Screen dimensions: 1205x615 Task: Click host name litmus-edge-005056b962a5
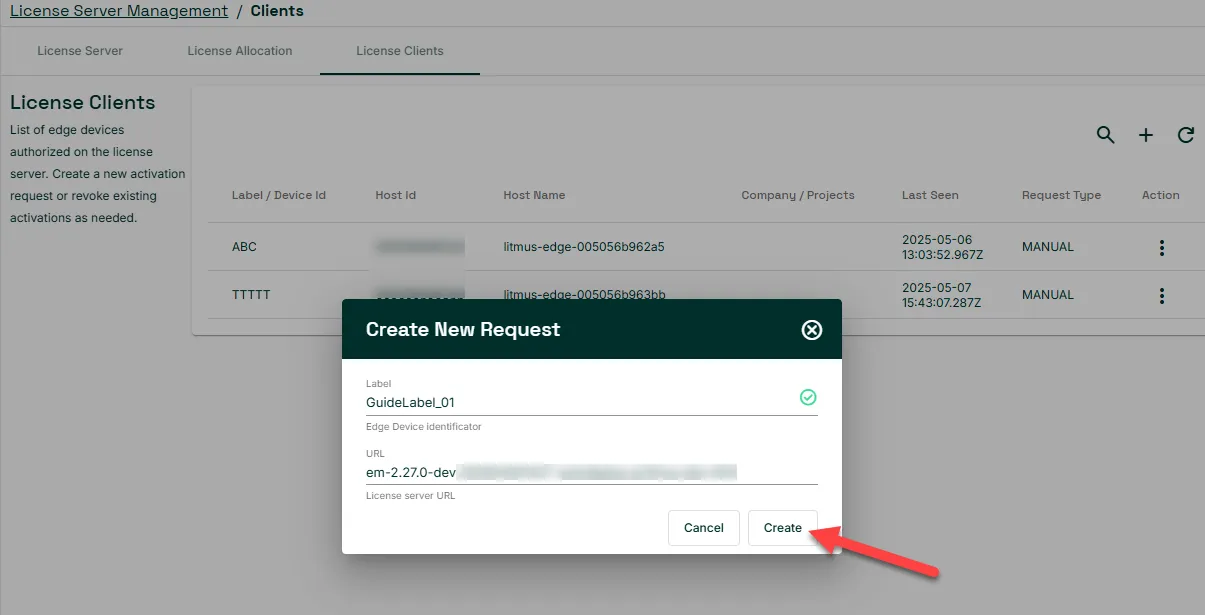point(584,247)
